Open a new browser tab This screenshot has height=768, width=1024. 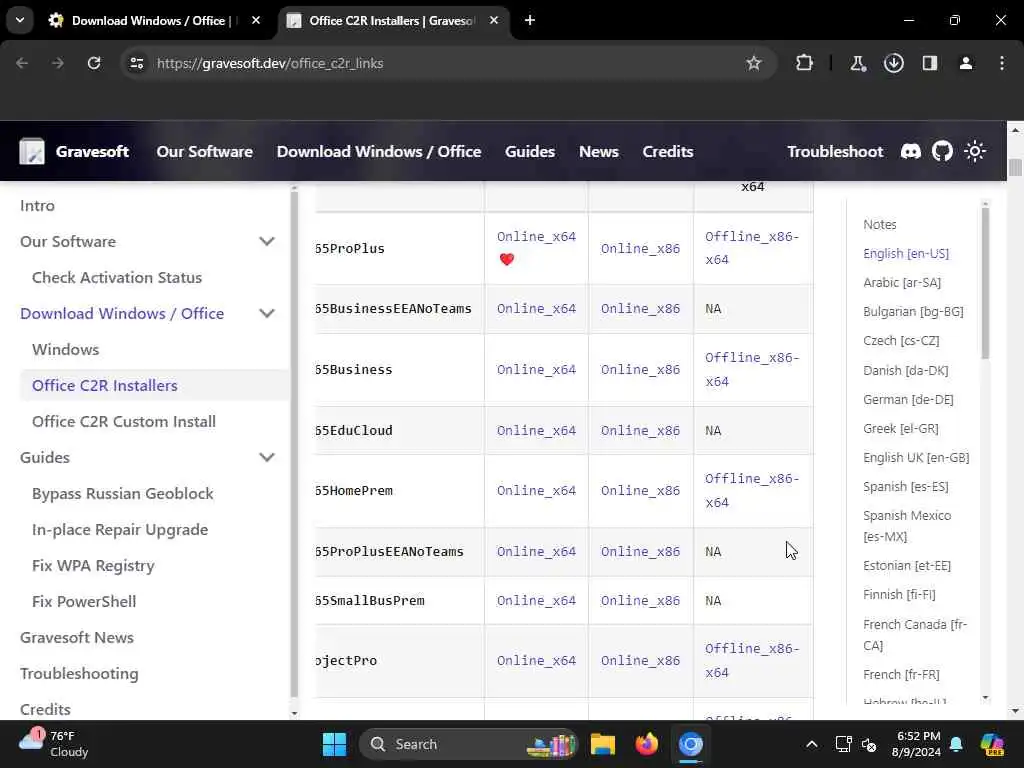click(x=530, y=20)
